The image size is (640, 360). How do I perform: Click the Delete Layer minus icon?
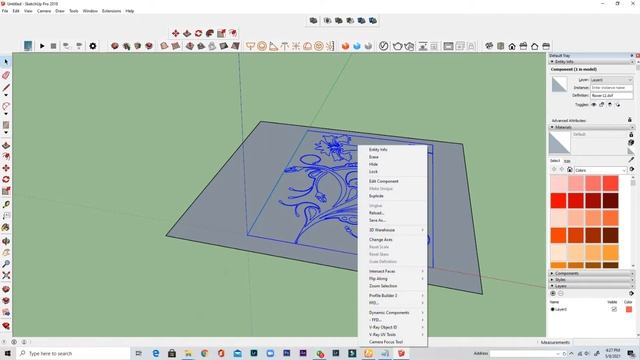coord(560,293)
